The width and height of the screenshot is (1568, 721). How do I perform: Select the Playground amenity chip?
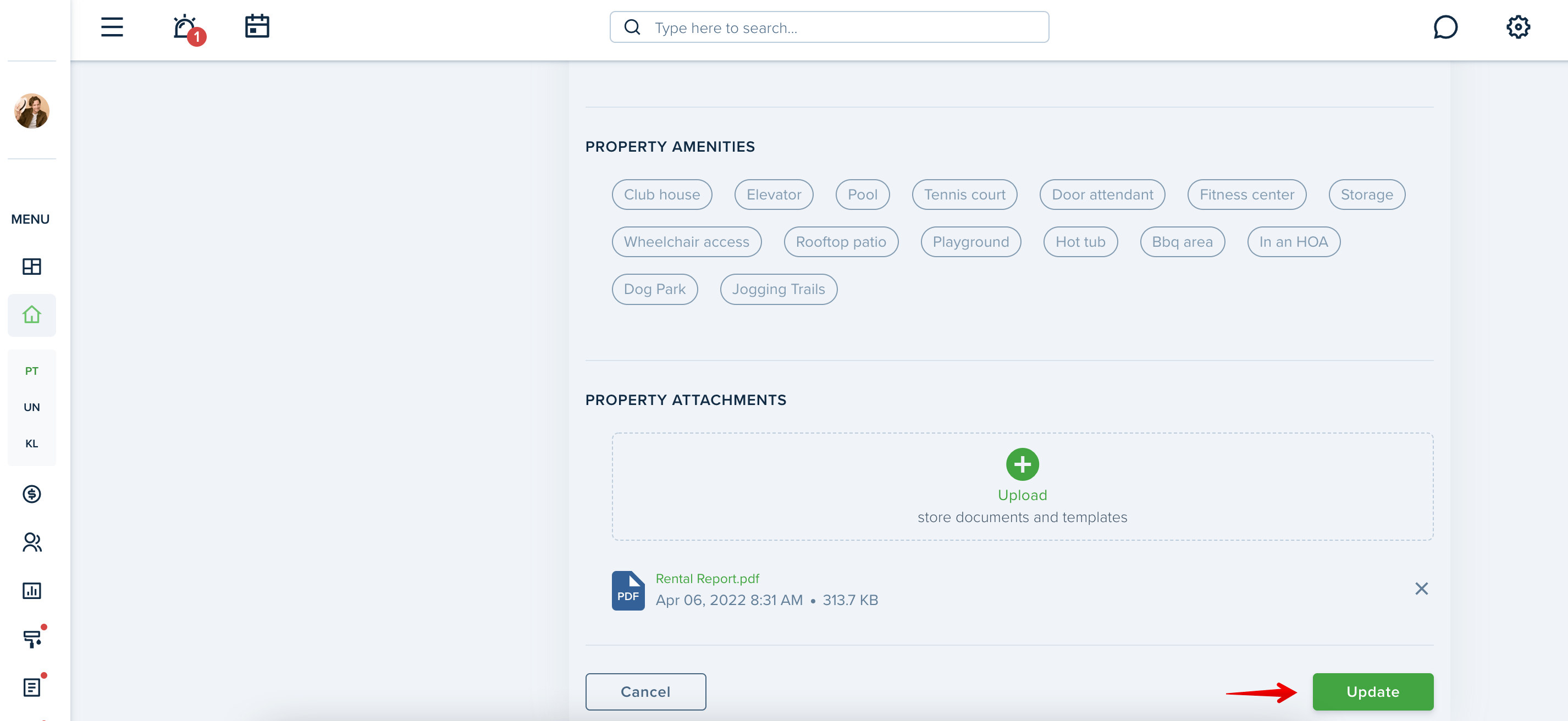tap(971, 242)
